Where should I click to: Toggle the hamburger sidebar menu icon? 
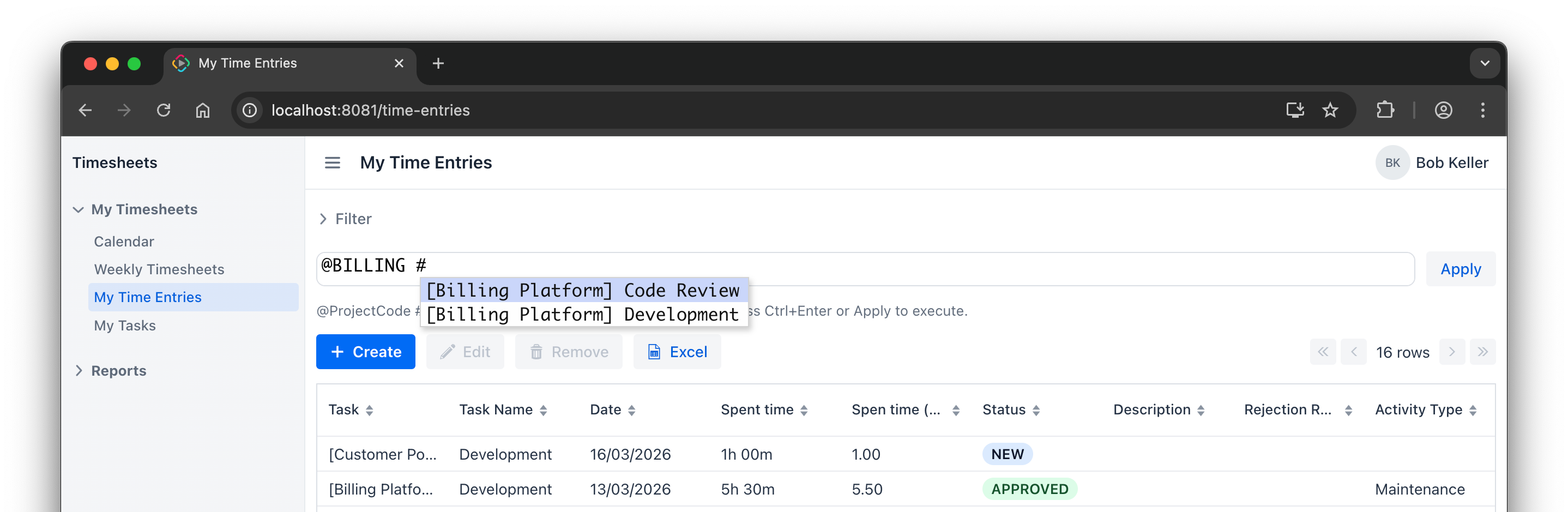click(x=331, y=162)
